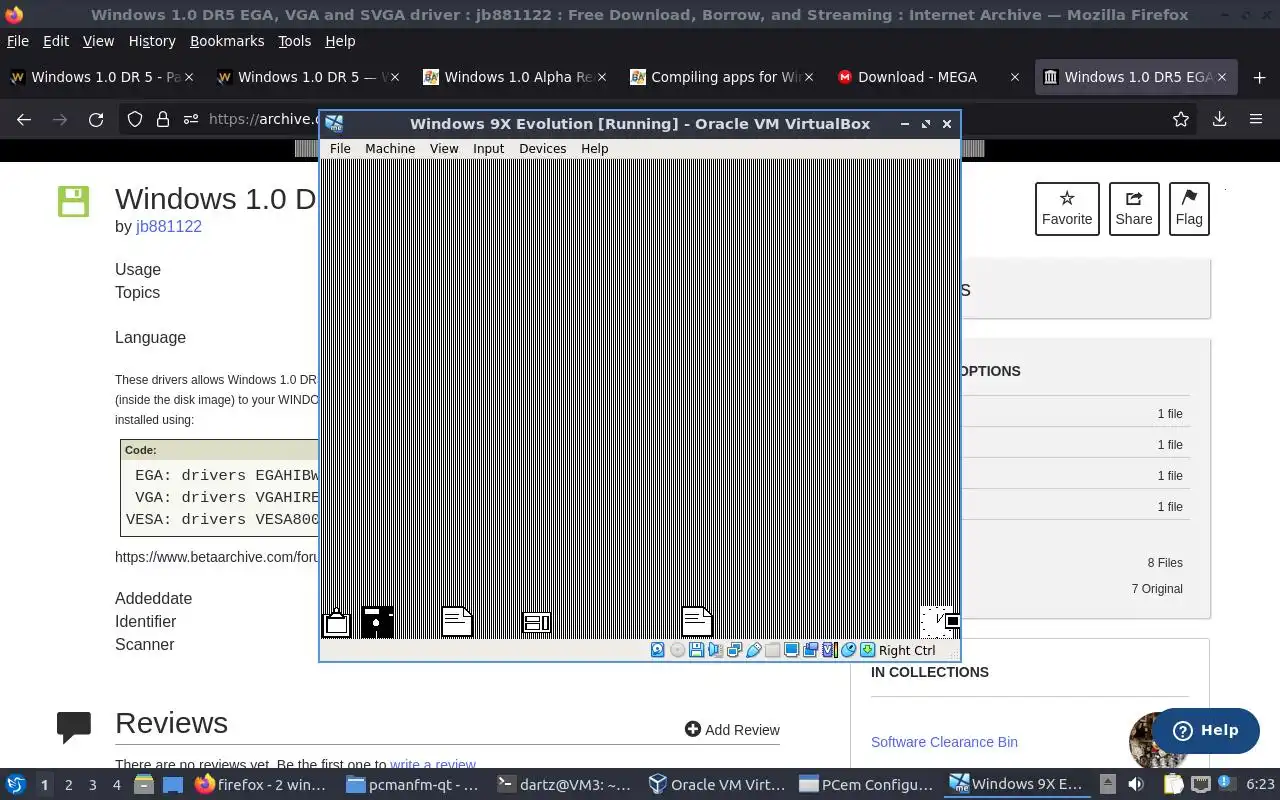Click the tracking protection shield icon

tap(135, 119)
